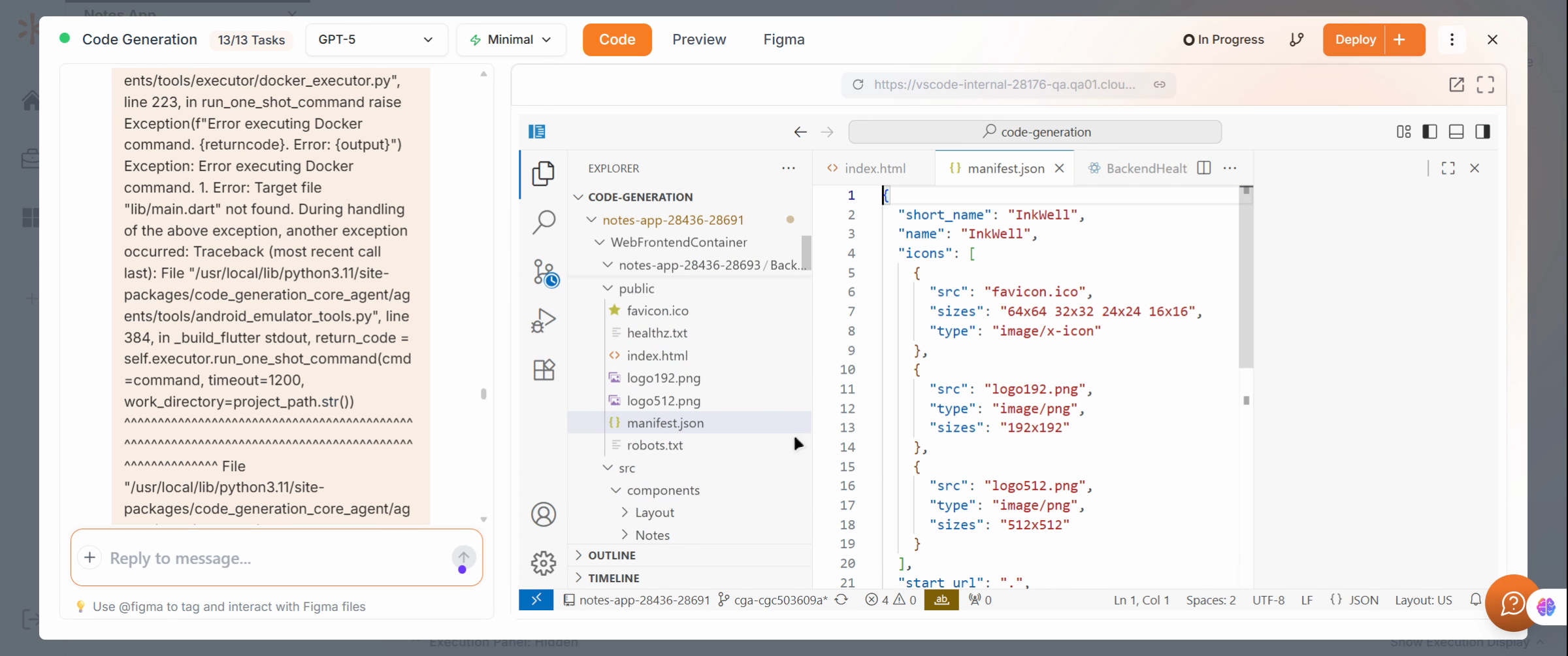Screen dimensions: 1568x656
Task: Click the attachment plus in reply box
Action: point(90,557)
